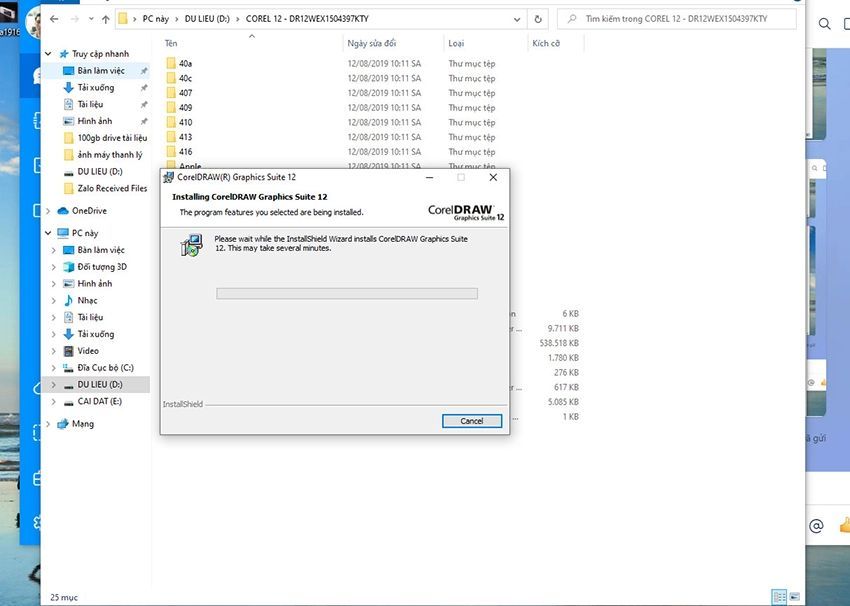Image resolution: width=850 pixels, height=606 pixels.
Task: Expand the Mạng network node
Action: click(48, 424)
